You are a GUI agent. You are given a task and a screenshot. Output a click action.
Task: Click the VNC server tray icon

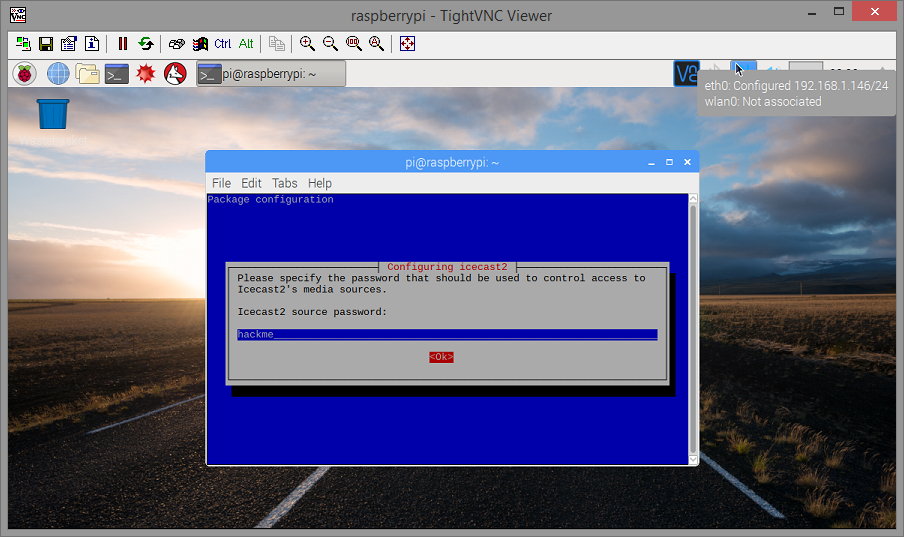pyautogui.click(x=686, y=74)
